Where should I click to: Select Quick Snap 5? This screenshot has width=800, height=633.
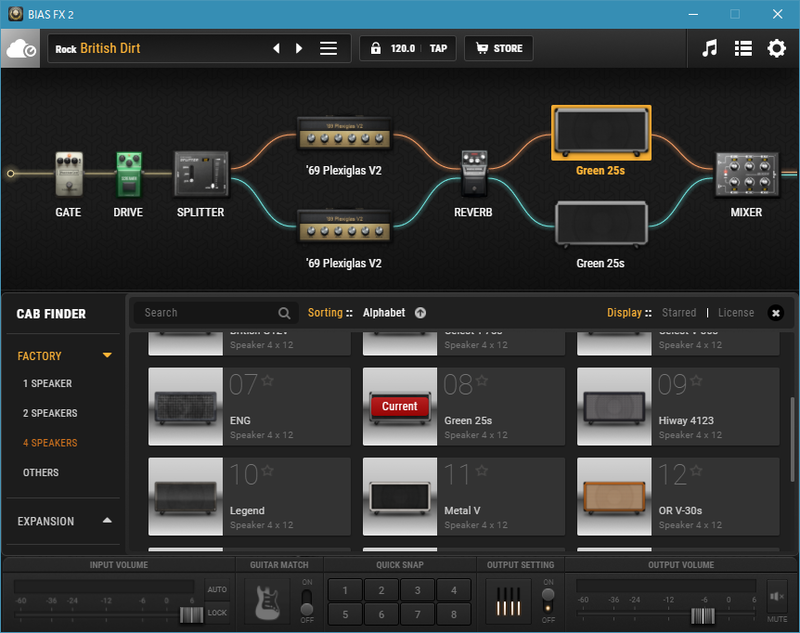tap(345, 614)
